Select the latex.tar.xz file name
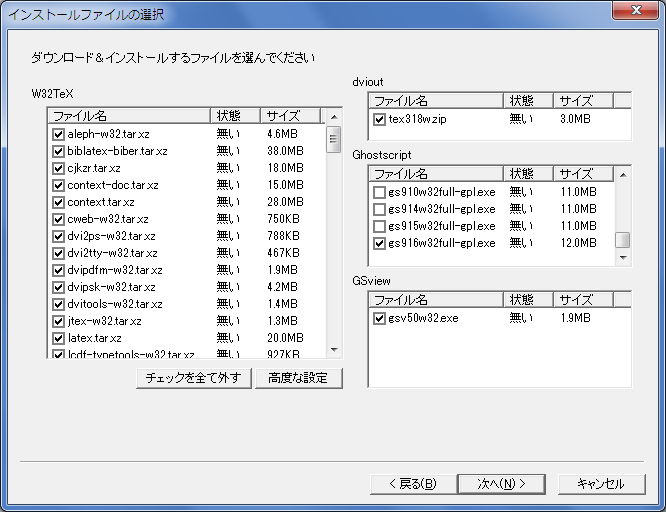 tap(94, 338)
